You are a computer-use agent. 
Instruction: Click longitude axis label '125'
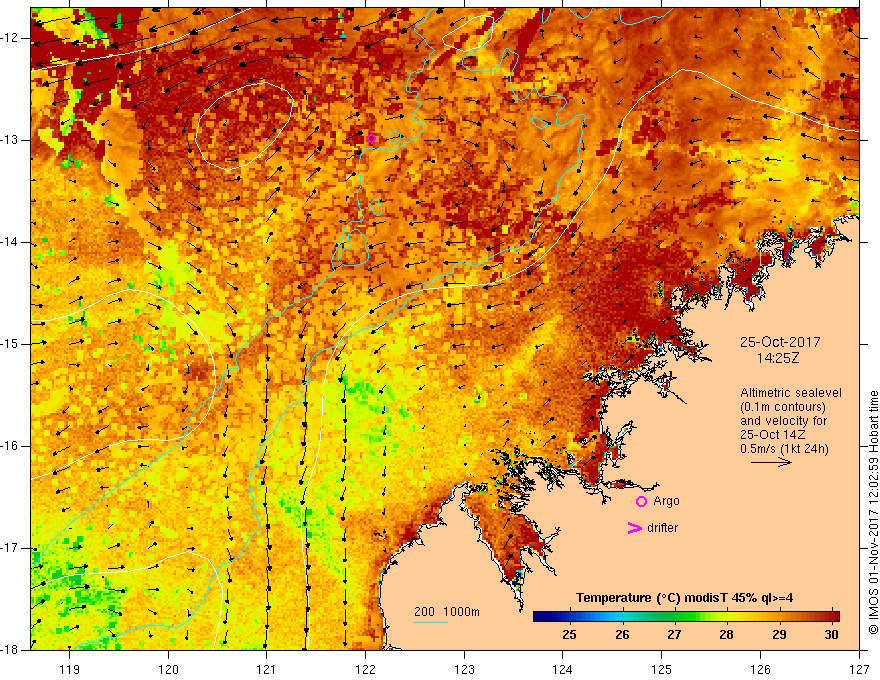(x=662, y=669)
